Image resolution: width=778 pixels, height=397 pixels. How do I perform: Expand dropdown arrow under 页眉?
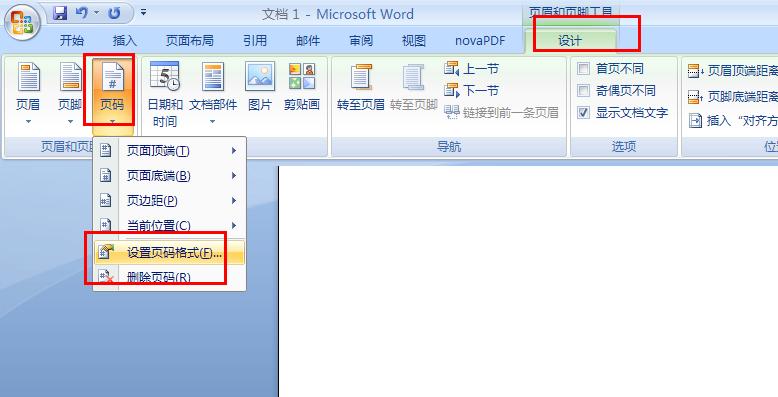tap(28, 122)
